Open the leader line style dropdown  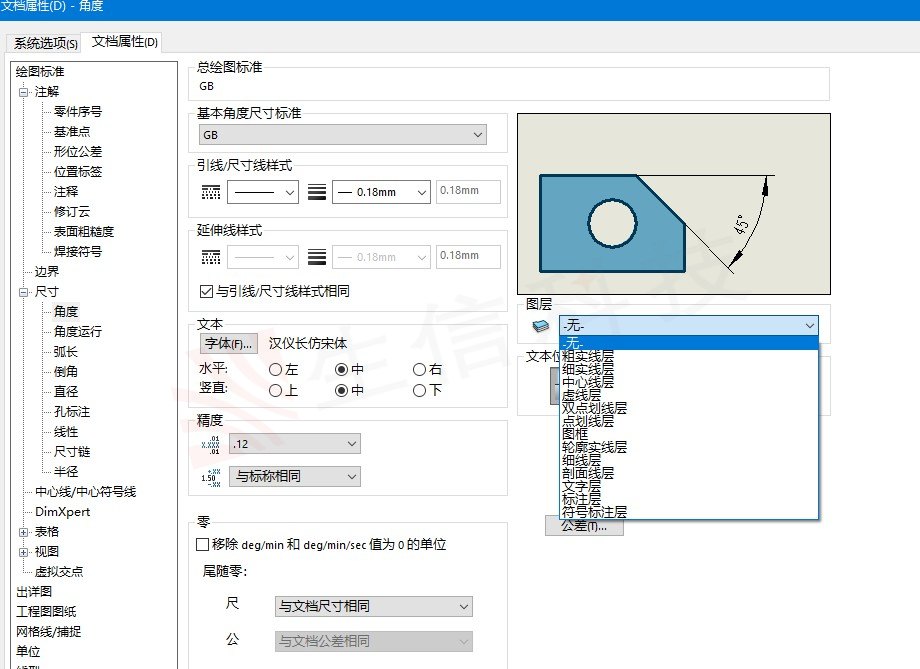[263, 192]
